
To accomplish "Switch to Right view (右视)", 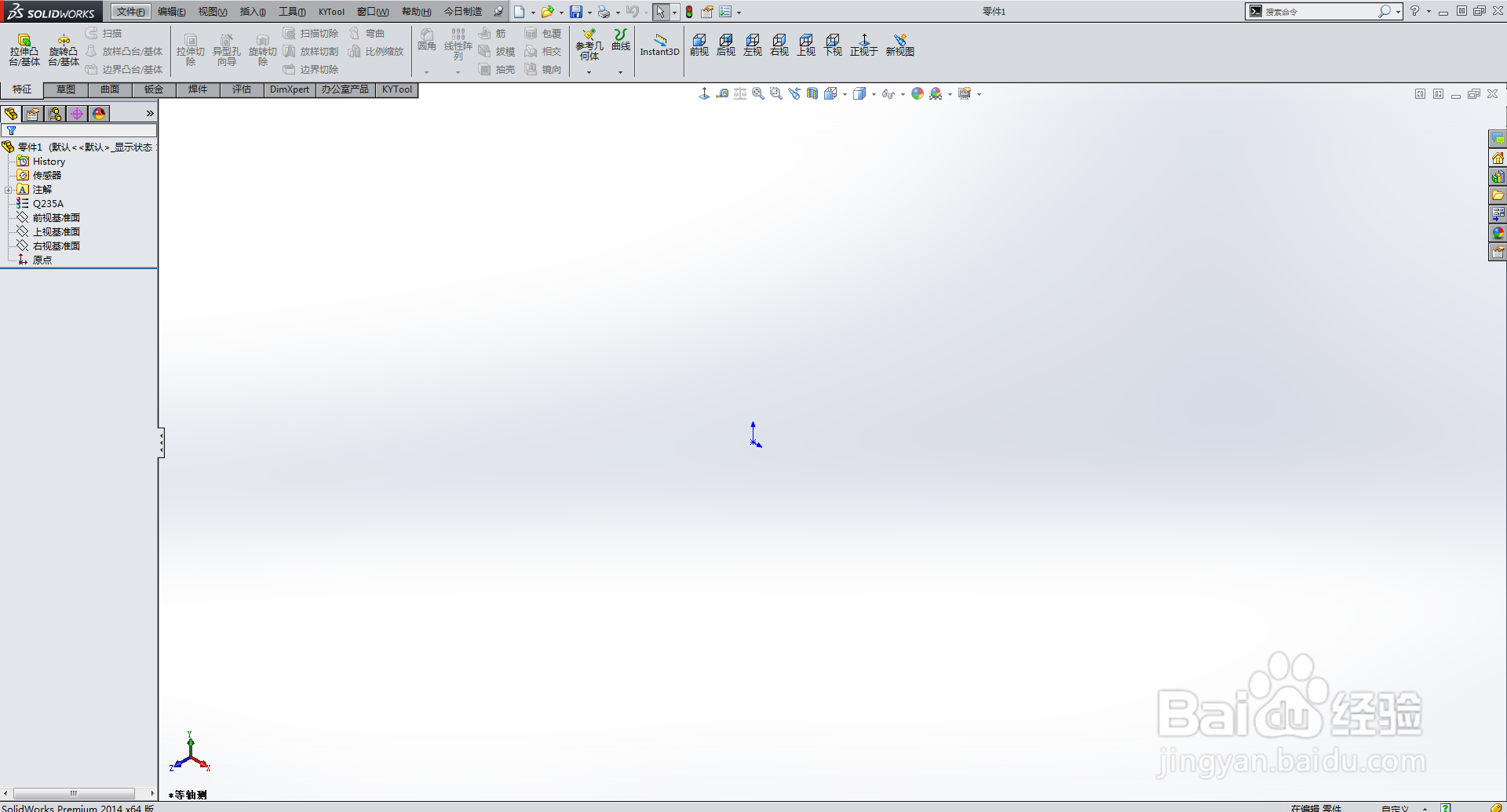I will 779,45.
